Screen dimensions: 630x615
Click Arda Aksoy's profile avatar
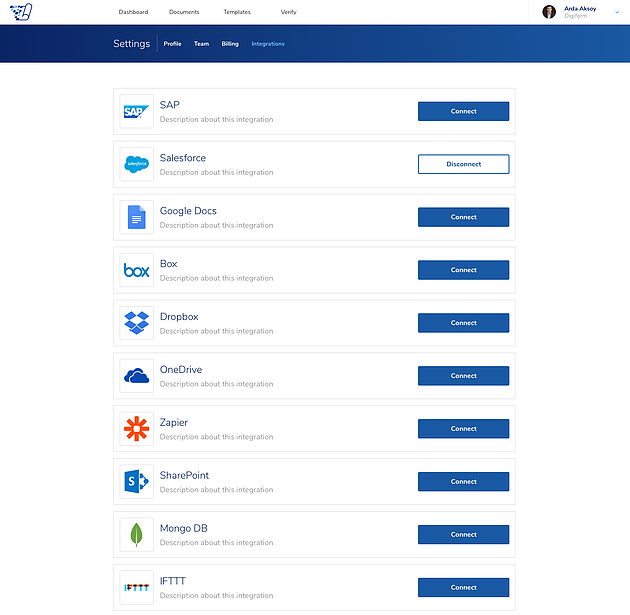click(549, 12)
